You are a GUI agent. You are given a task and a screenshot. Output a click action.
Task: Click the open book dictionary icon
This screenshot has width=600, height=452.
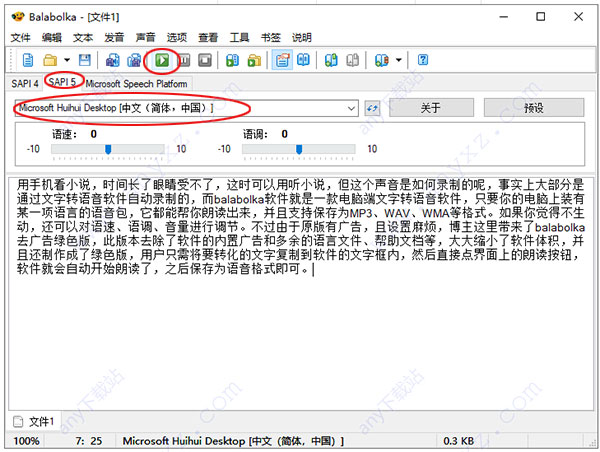pos(303,60)
